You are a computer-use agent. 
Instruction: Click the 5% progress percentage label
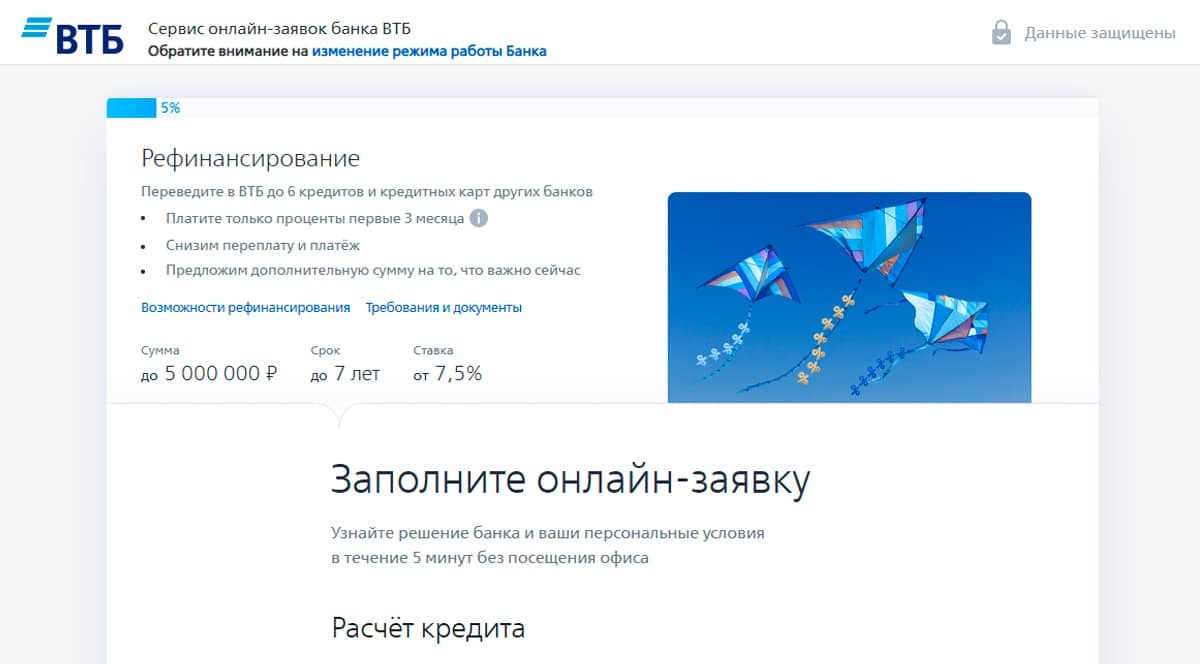pyautogui.click(x=170, y=108)
